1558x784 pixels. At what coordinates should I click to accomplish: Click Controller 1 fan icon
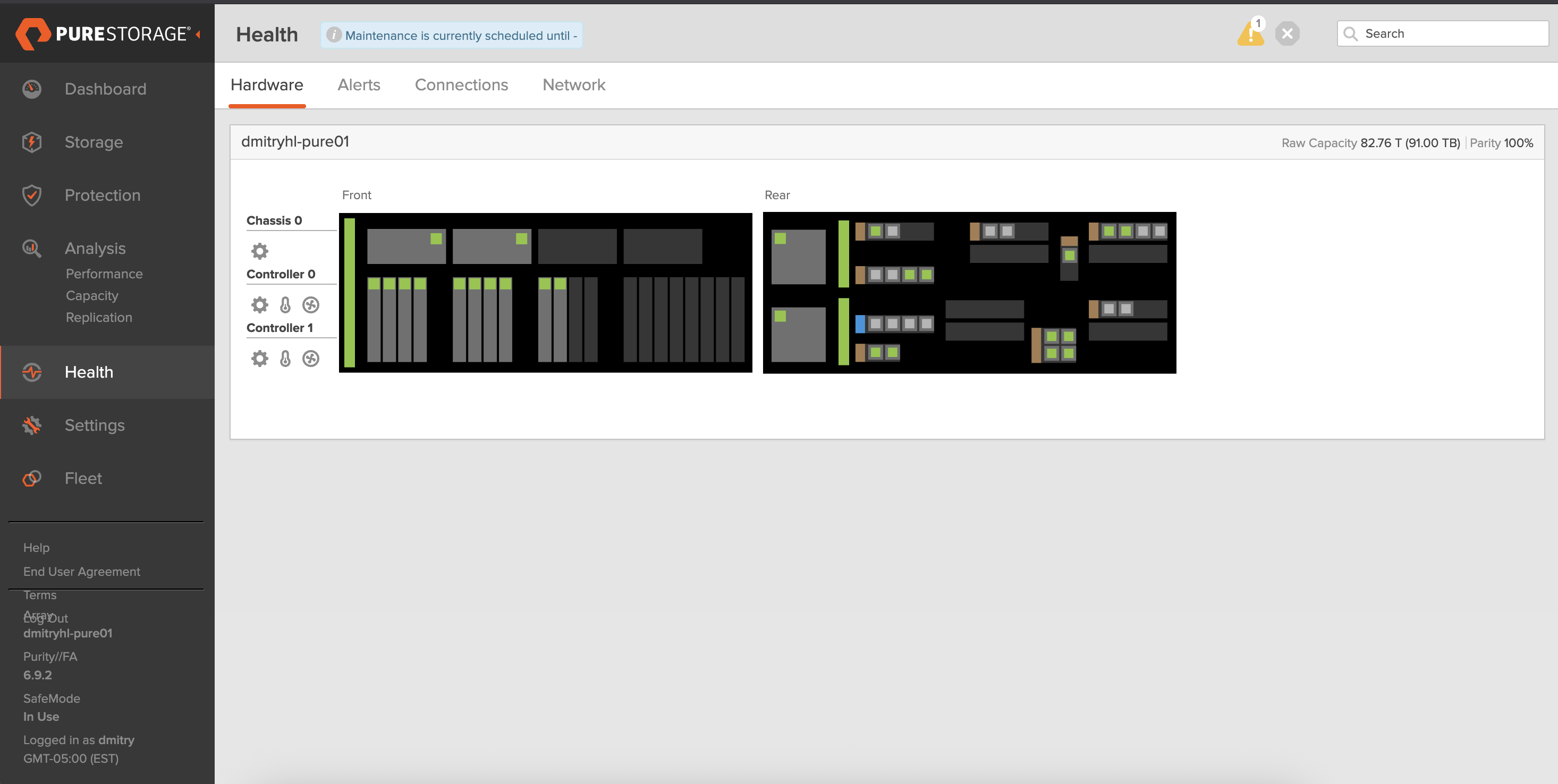[x=311, y=359]
